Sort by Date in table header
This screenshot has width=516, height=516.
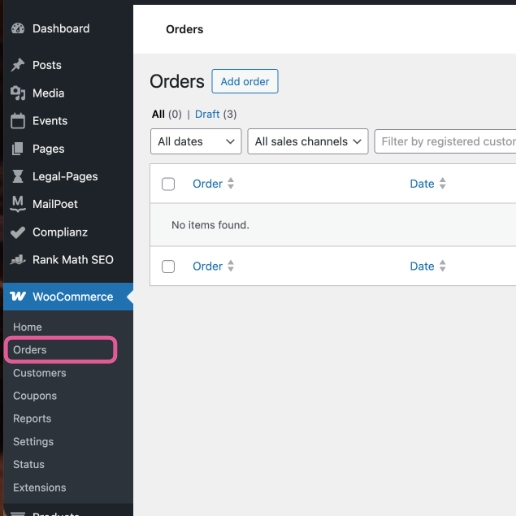click(422, 184)
